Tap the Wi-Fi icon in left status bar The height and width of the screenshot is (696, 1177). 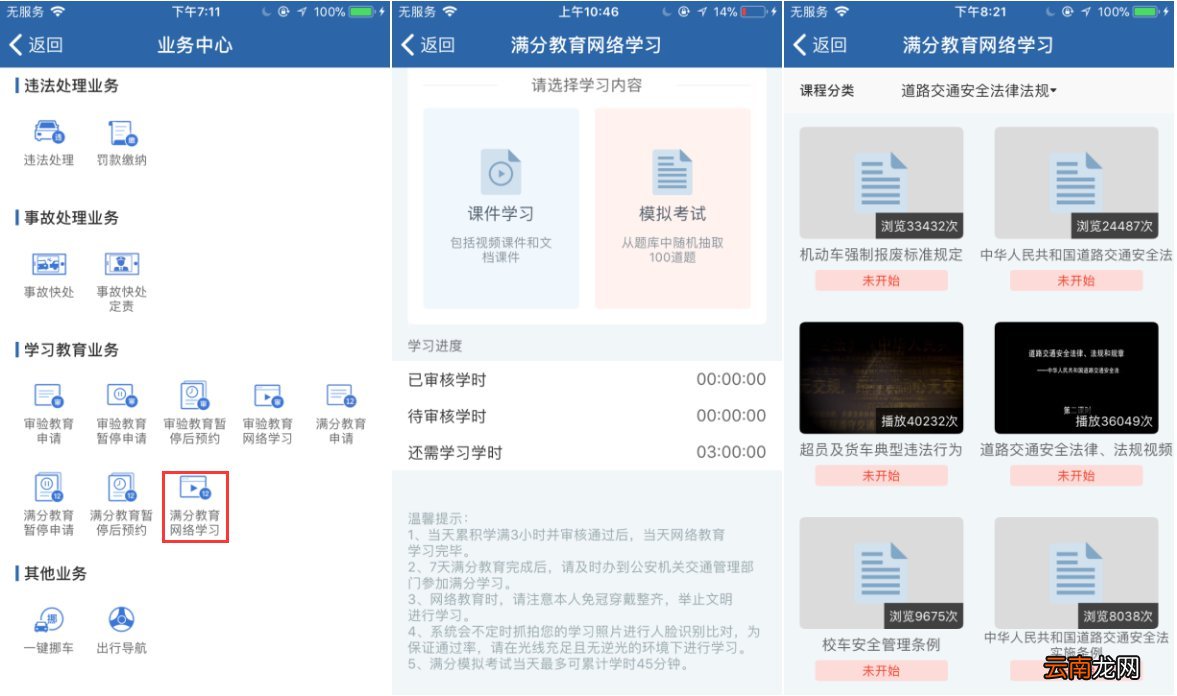[58, 11]
